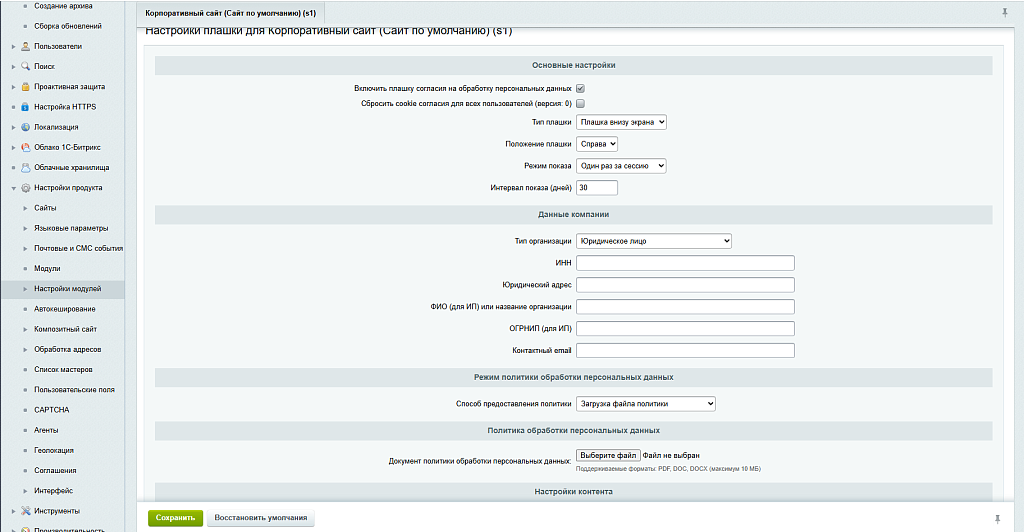Click the Локализация globe icon
The height and width of the screenshot is (532, 1024).
pyautogui.click(x=25, y=127)
